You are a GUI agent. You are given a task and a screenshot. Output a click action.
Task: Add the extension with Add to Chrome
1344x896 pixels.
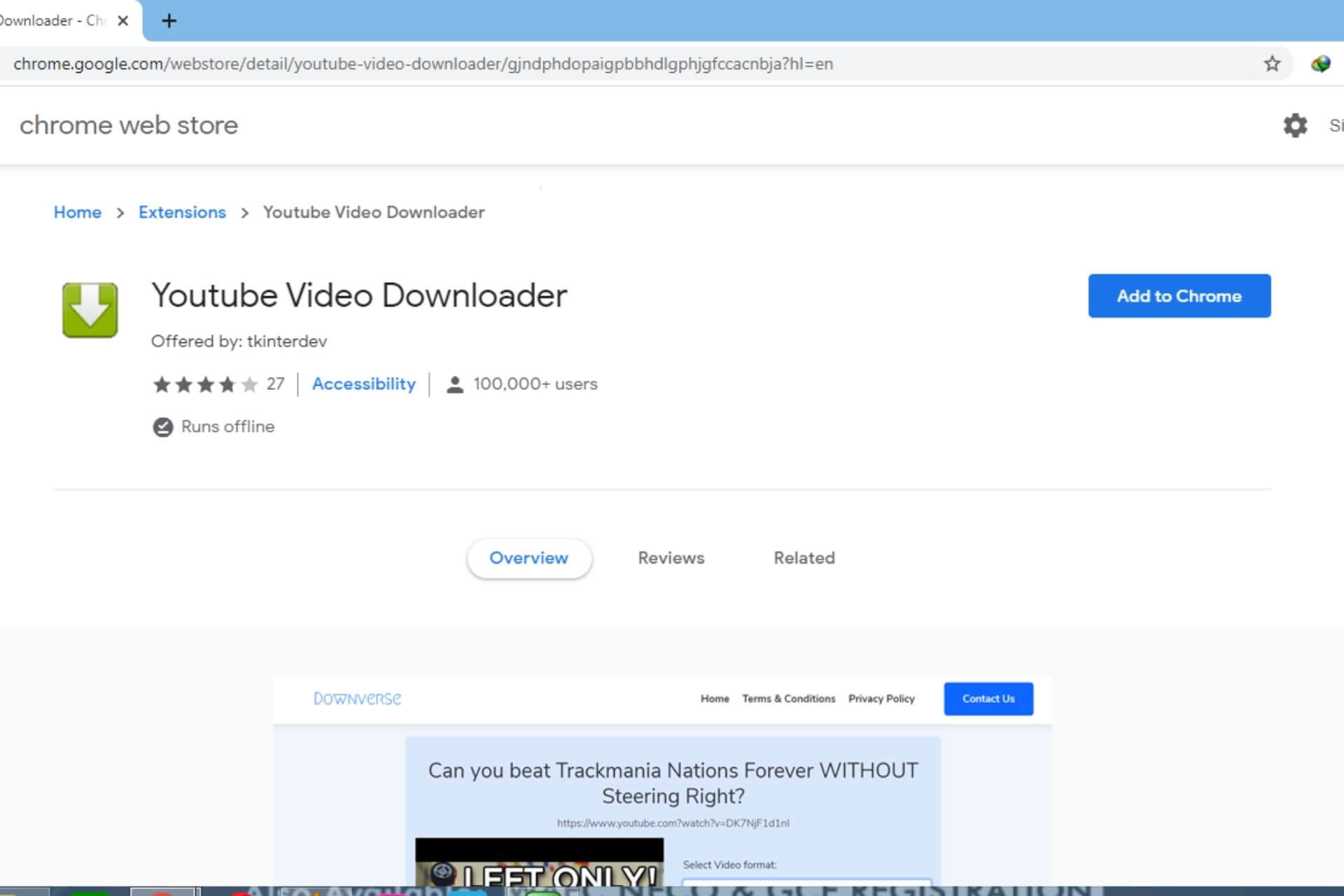coord(1179,296)
